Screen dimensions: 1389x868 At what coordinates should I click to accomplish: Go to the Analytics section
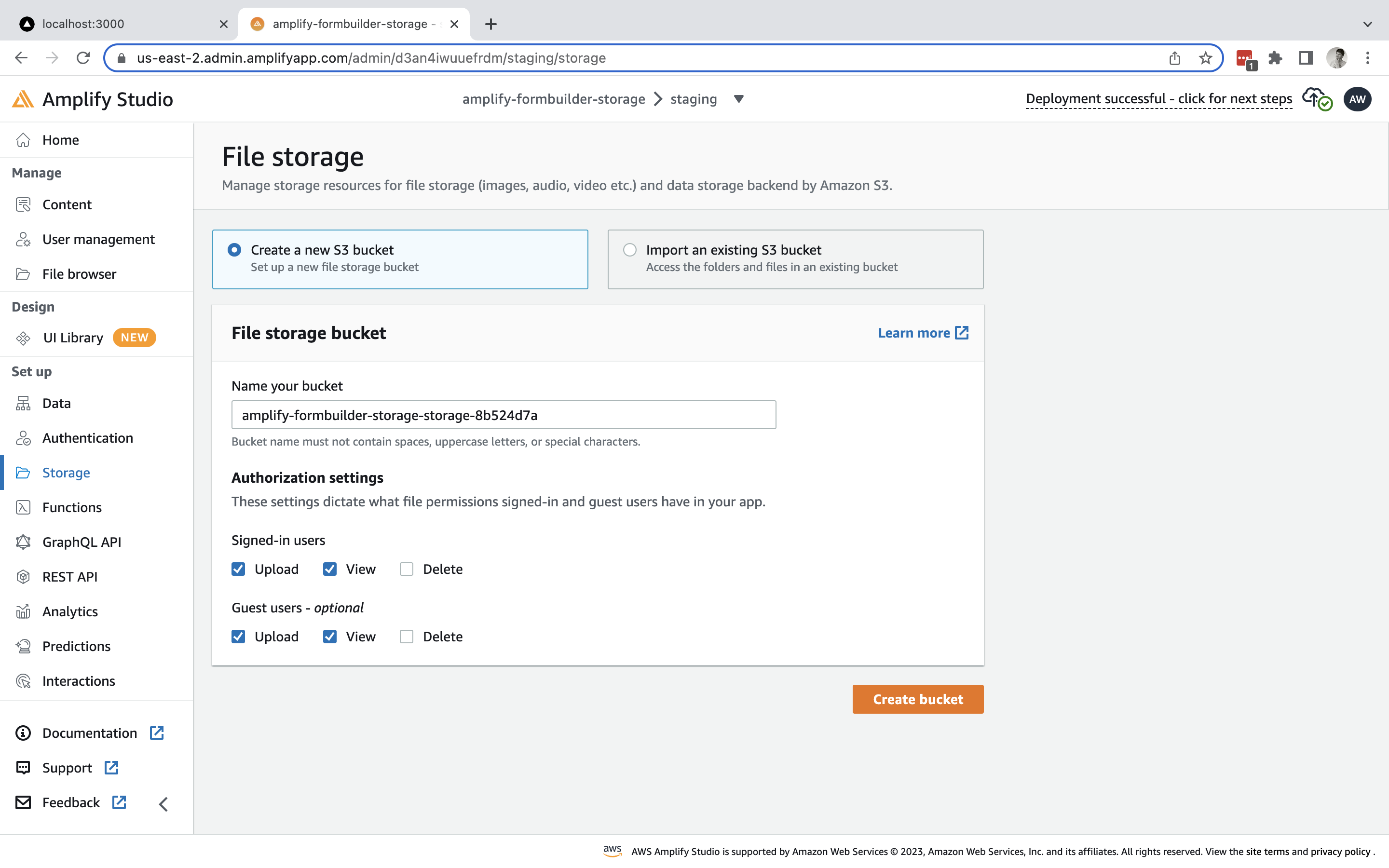(x=69, y=611)
